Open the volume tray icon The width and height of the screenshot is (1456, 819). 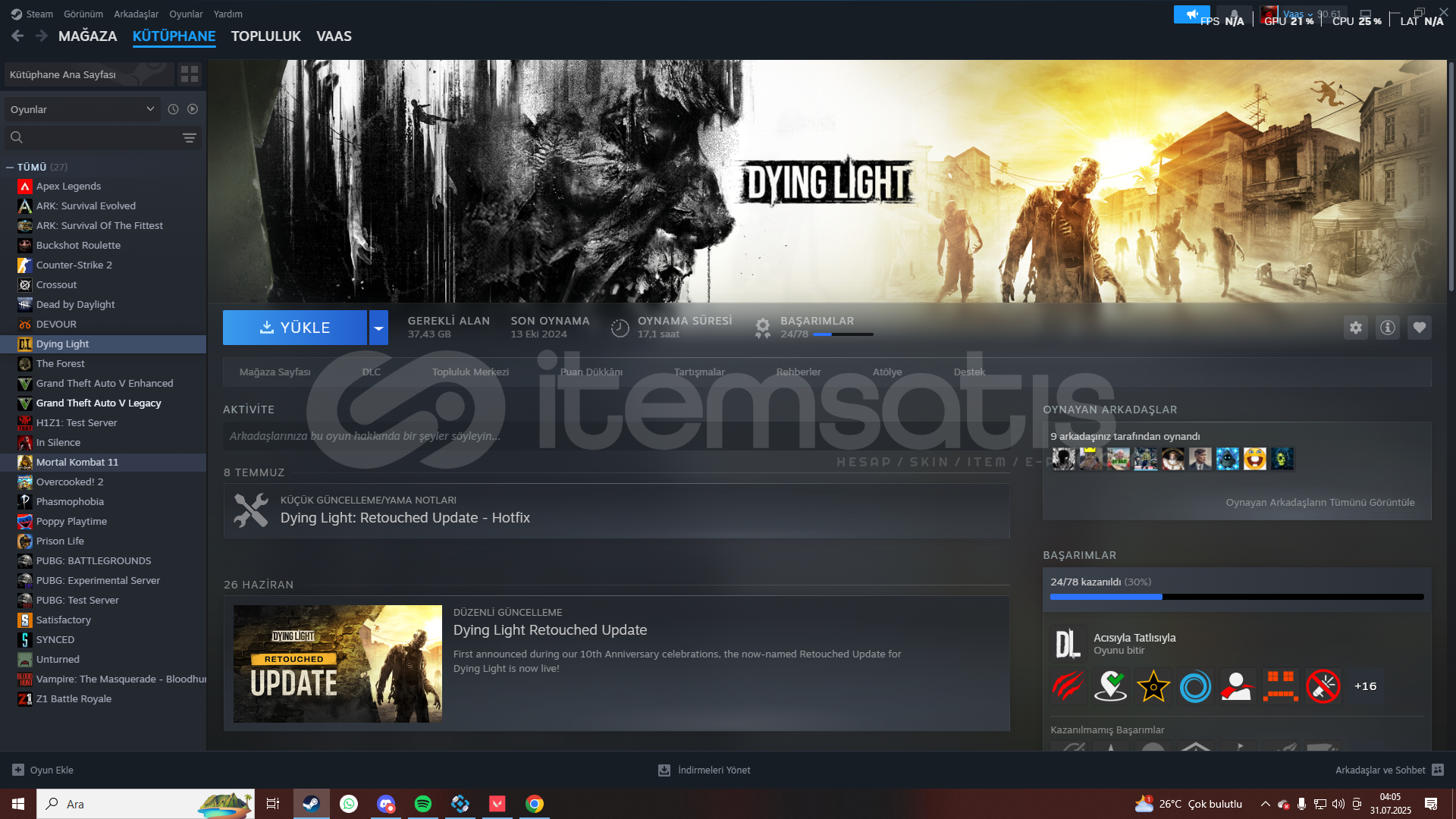click(x=1338, y=804)
